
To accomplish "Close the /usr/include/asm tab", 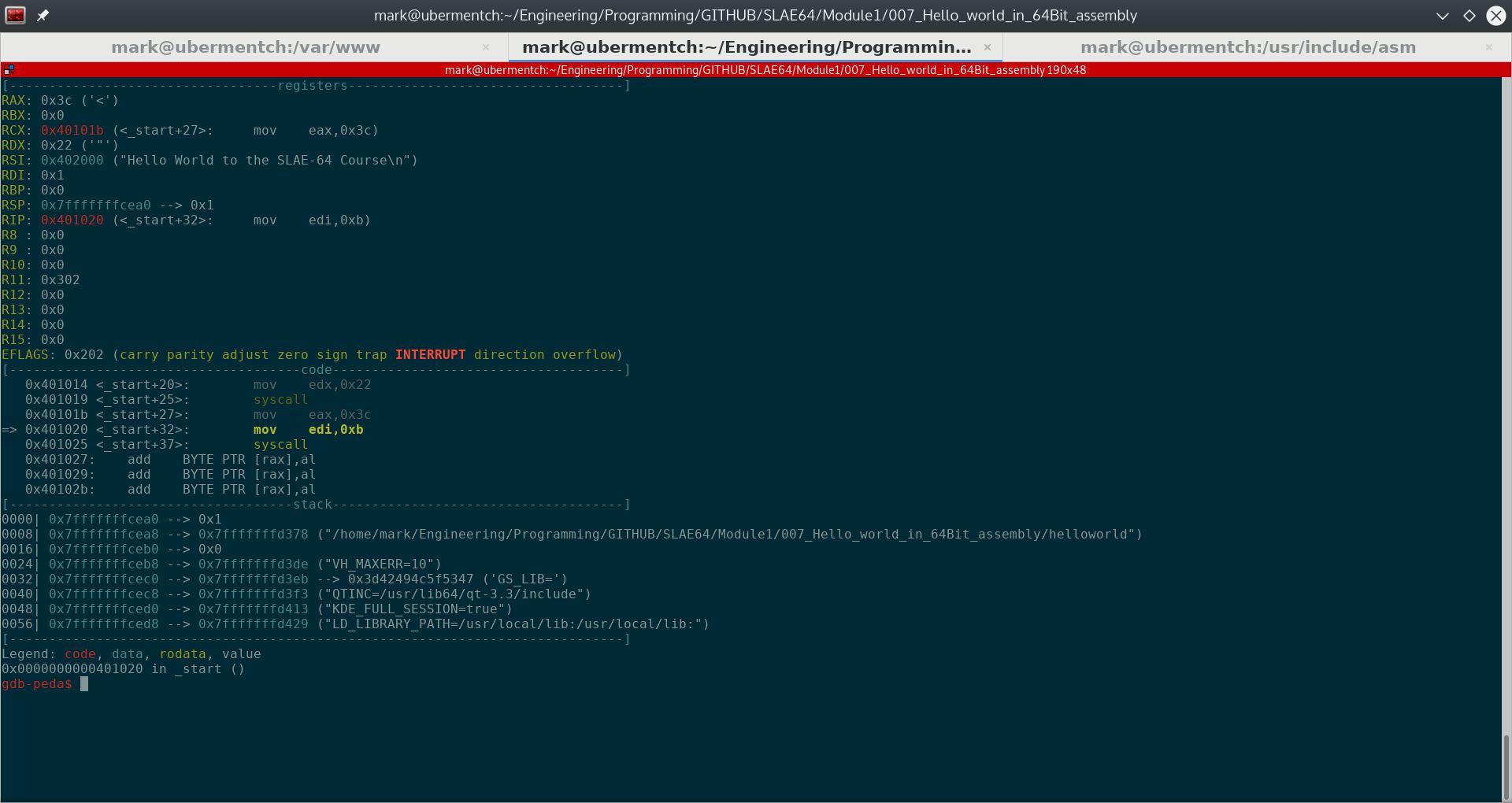I will (x=1488, y=47).
